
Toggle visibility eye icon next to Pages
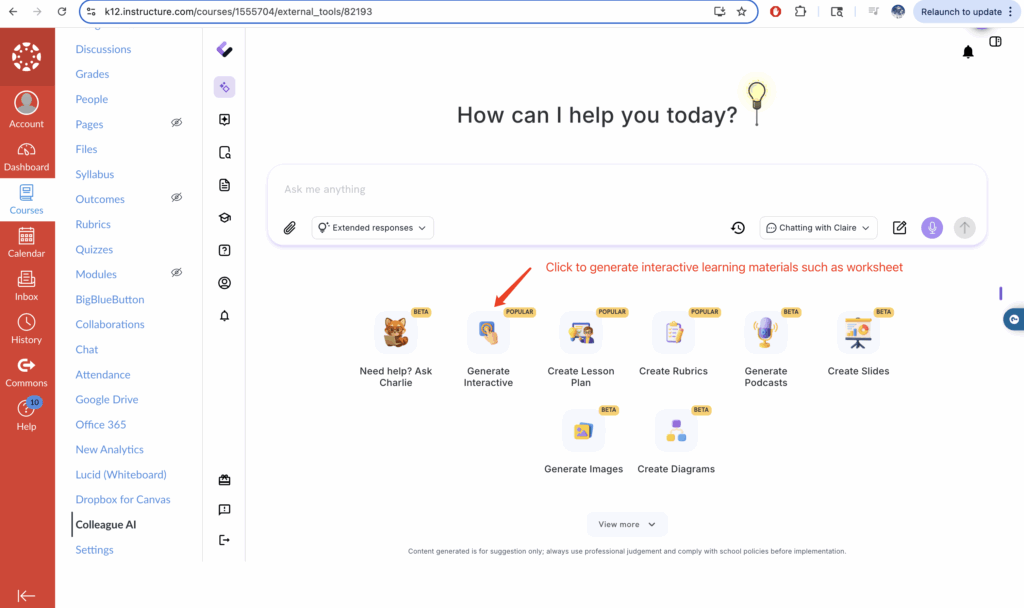176,123
